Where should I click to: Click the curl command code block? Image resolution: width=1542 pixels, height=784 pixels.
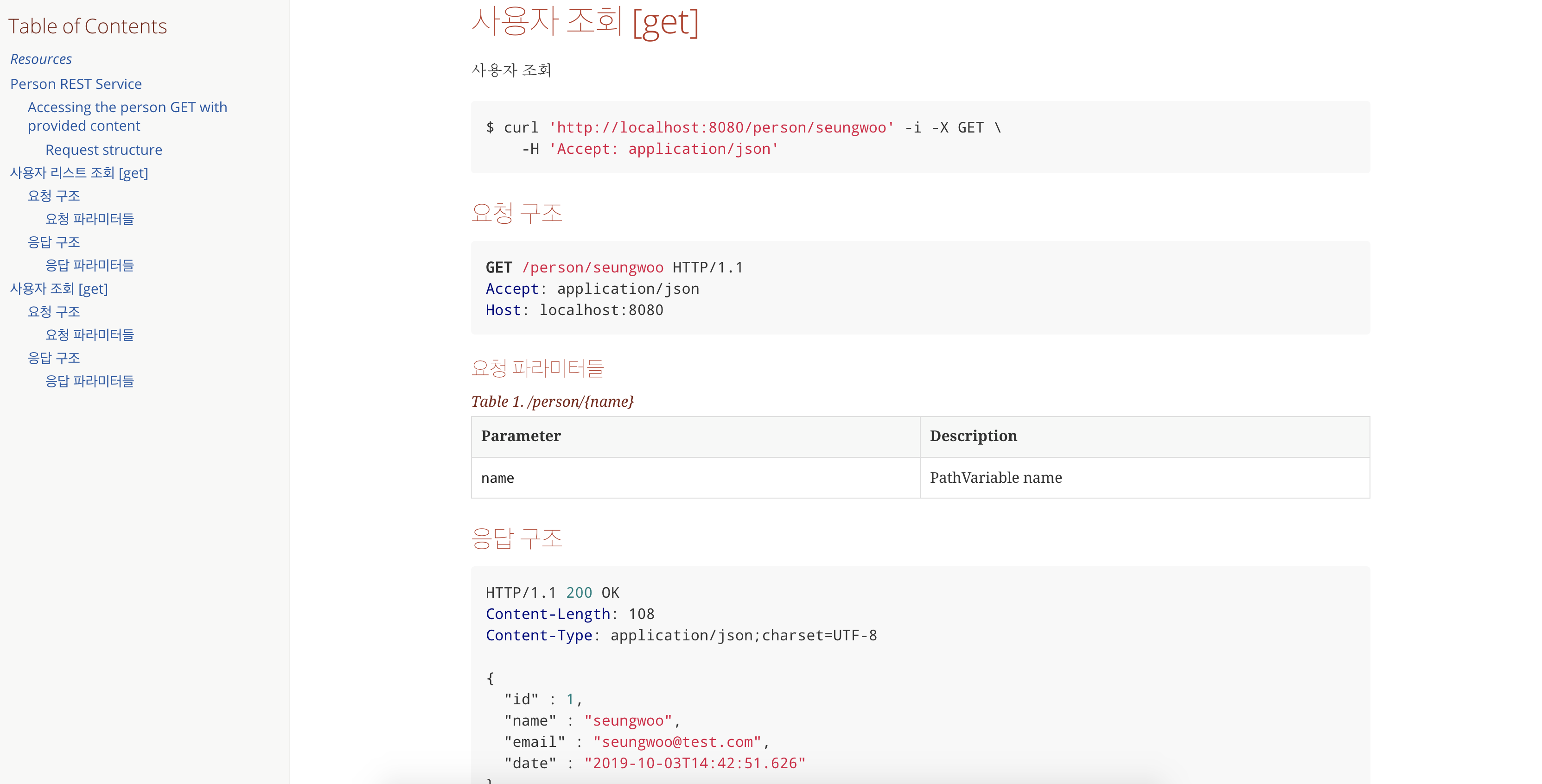coord(920,138)
